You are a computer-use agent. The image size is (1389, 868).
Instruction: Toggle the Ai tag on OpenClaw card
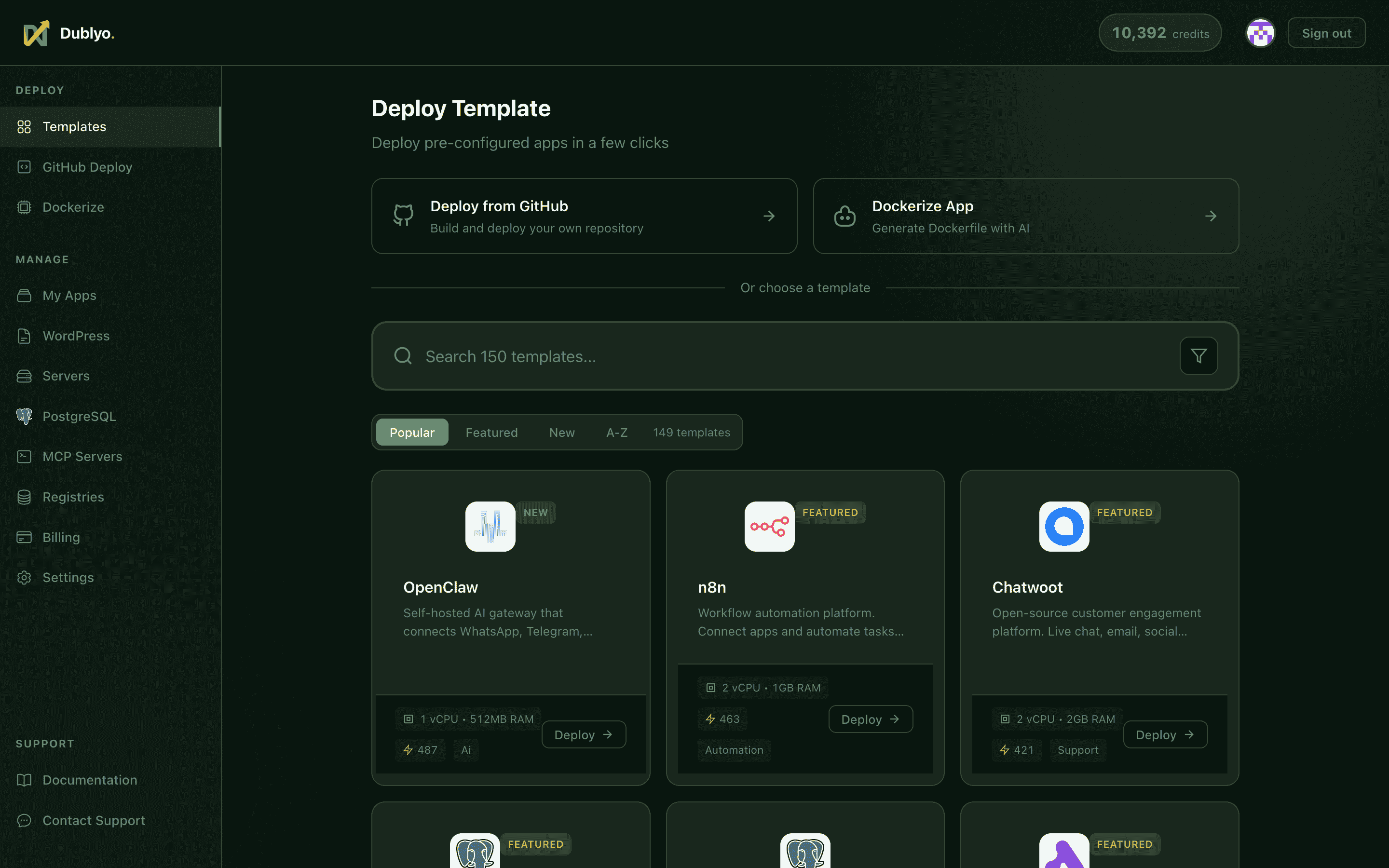coord(465,750)
